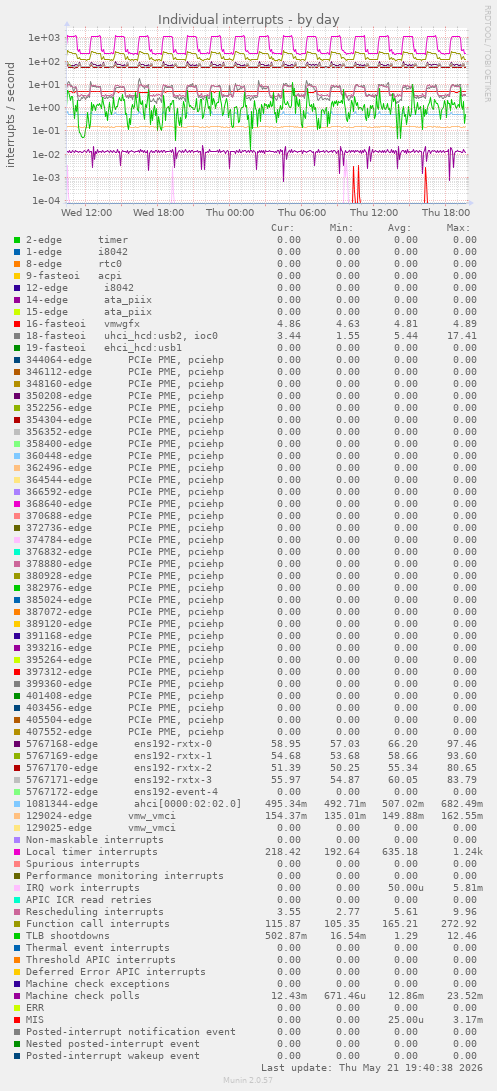Click the Avg: column header
The width and height of the screenshot is (497, 1091).
tap(400, 228)
